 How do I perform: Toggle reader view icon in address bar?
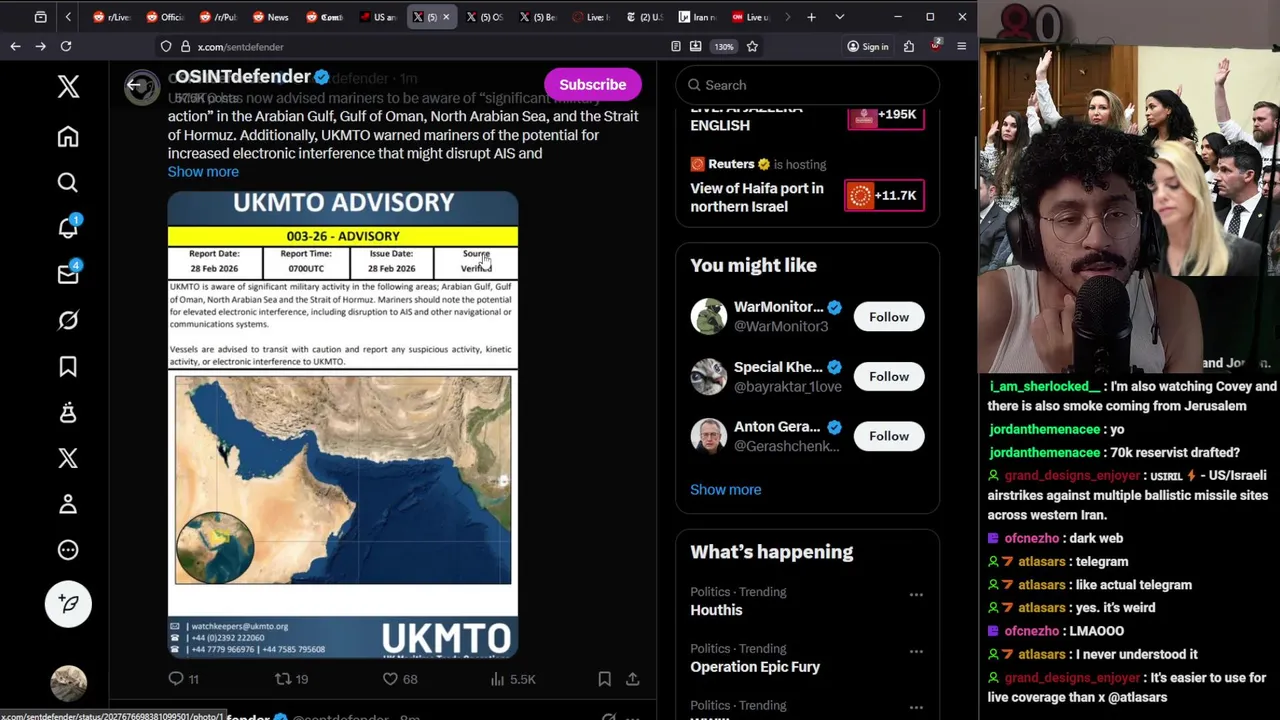676,46
